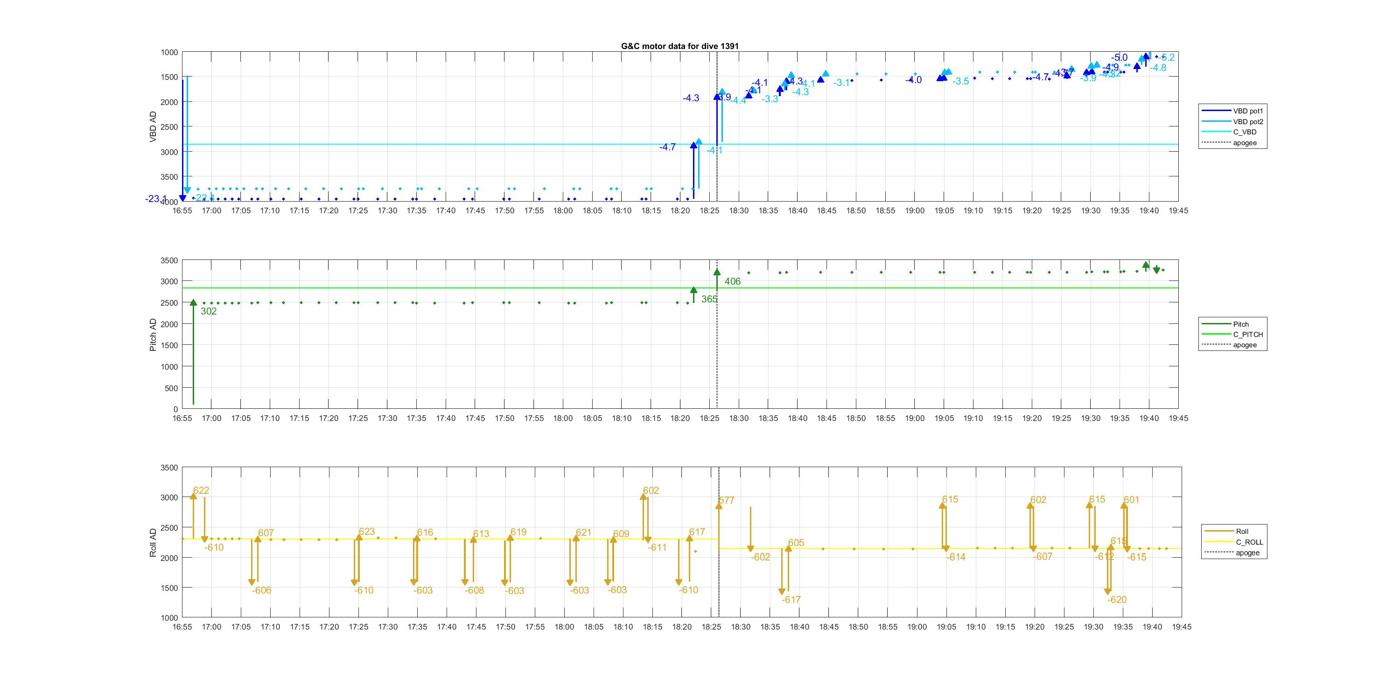This screenshot has width=1400, height=693.
Task: Click the 'VBD AD' y-axis label
Action: [154, 127]
